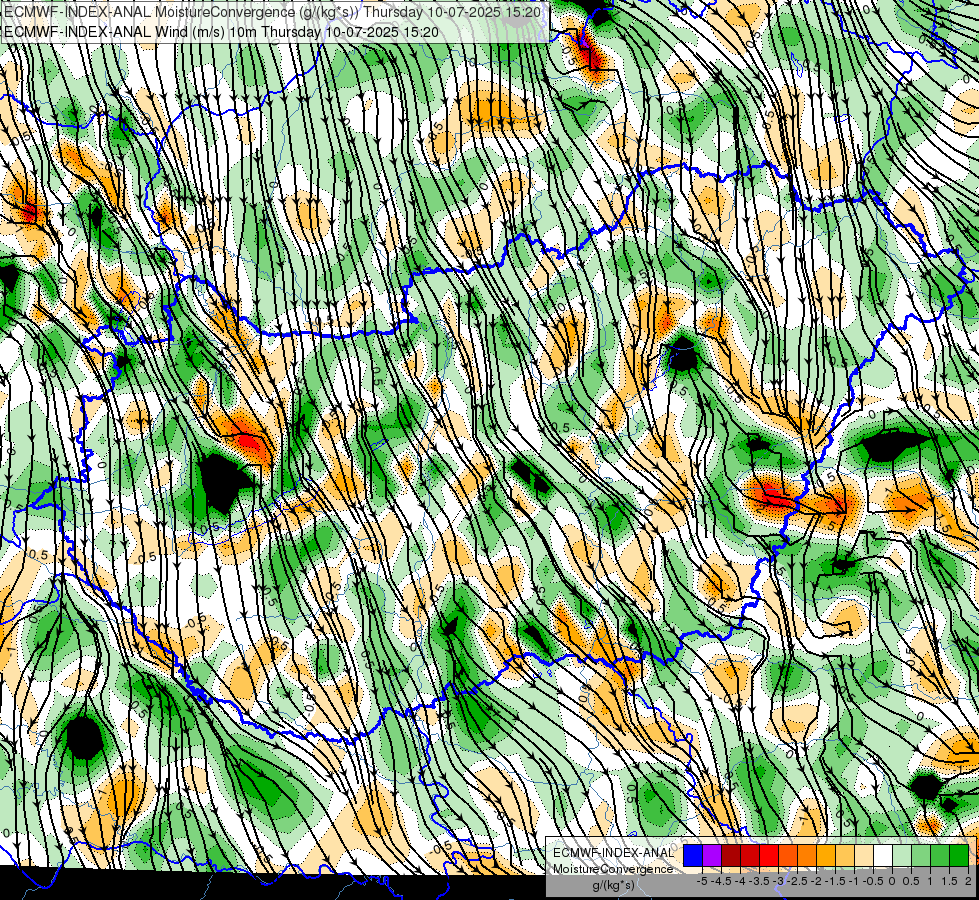Click the blue legend swatch between -5 and -4.5

tap(693, 856)
